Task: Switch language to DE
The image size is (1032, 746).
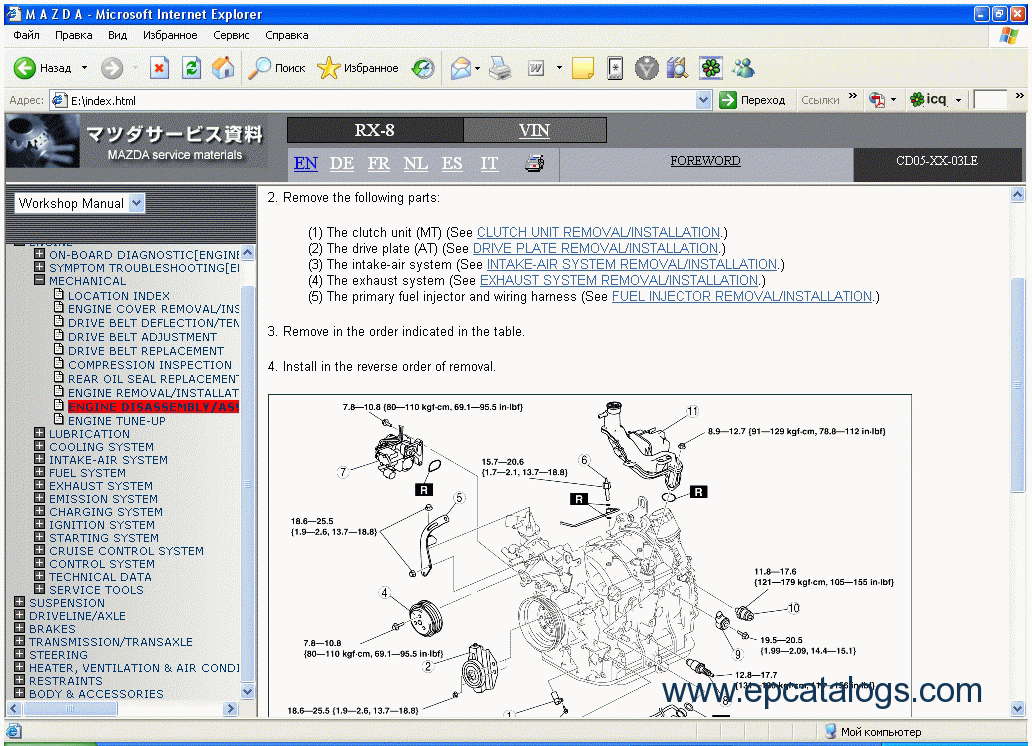Action: (x=342, y=163)
